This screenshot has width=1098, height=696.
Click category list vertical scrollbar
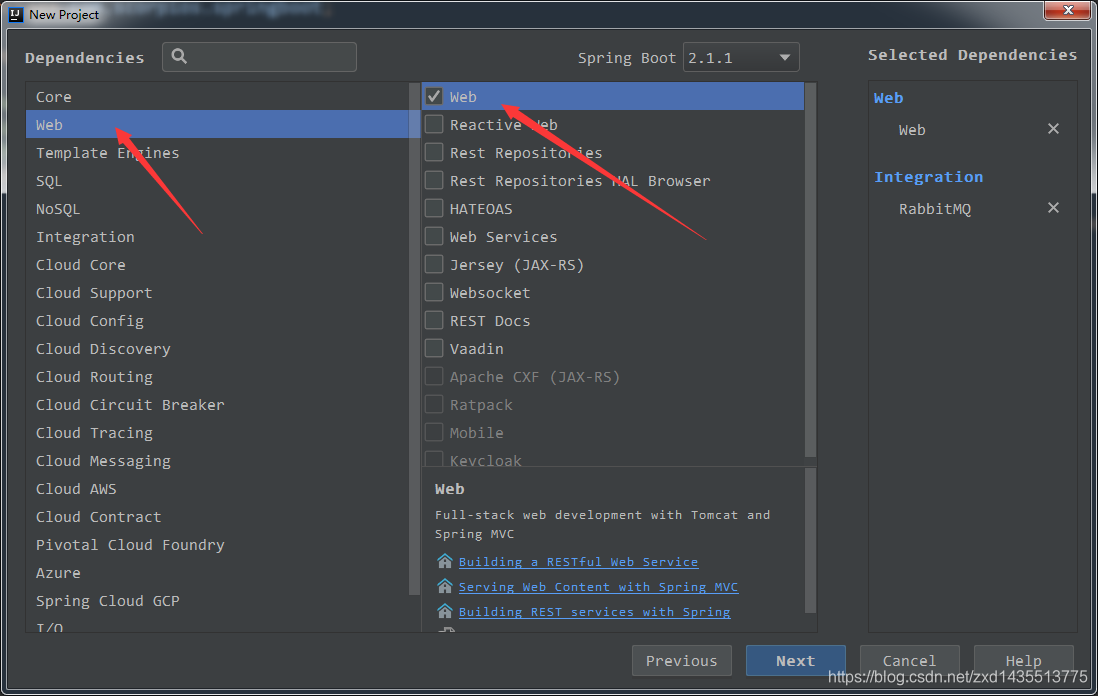(x=414, y=339)
